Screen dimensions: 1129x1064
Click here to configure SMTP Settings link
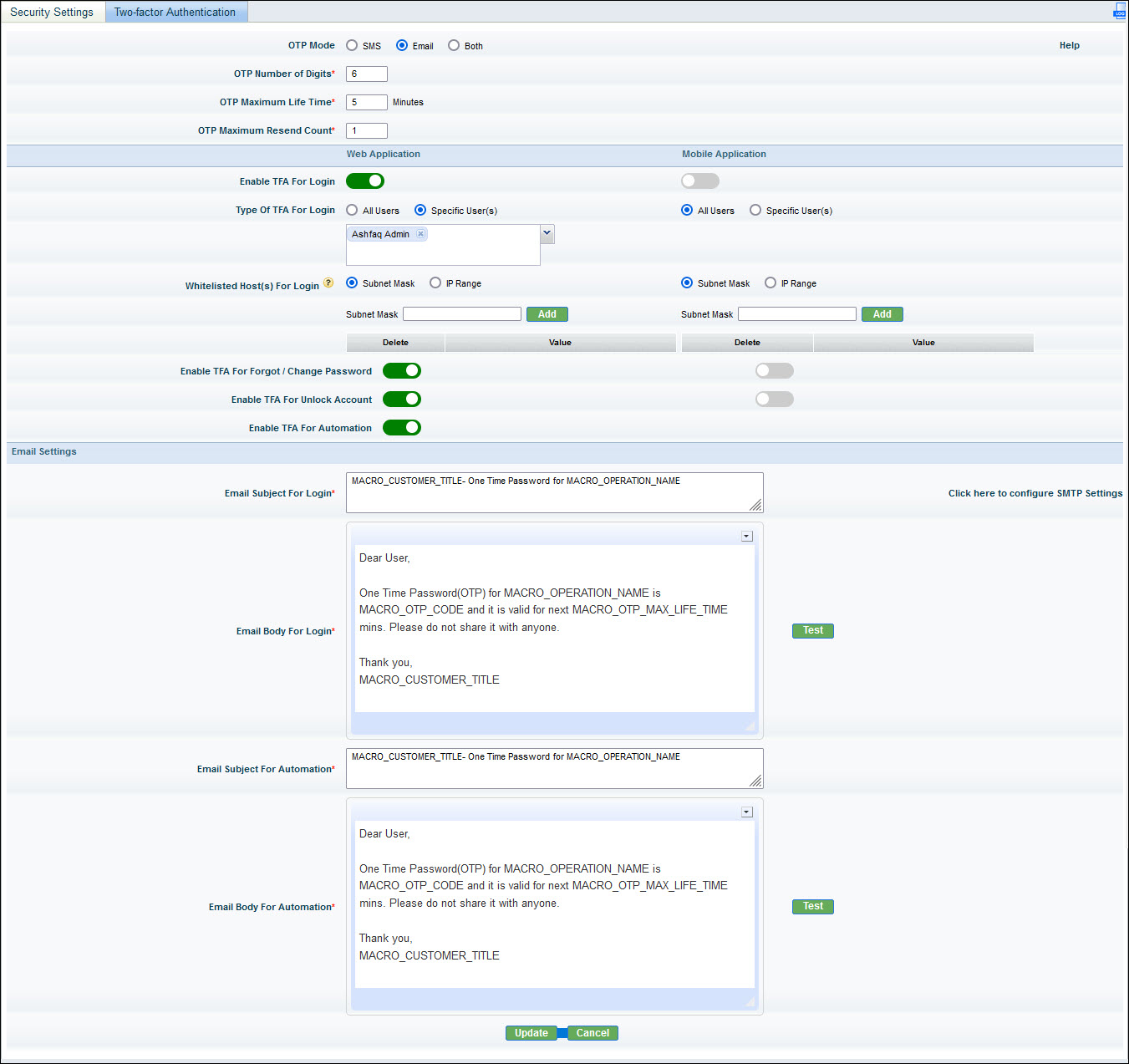pyautogui.click(x=1035, y=493)
